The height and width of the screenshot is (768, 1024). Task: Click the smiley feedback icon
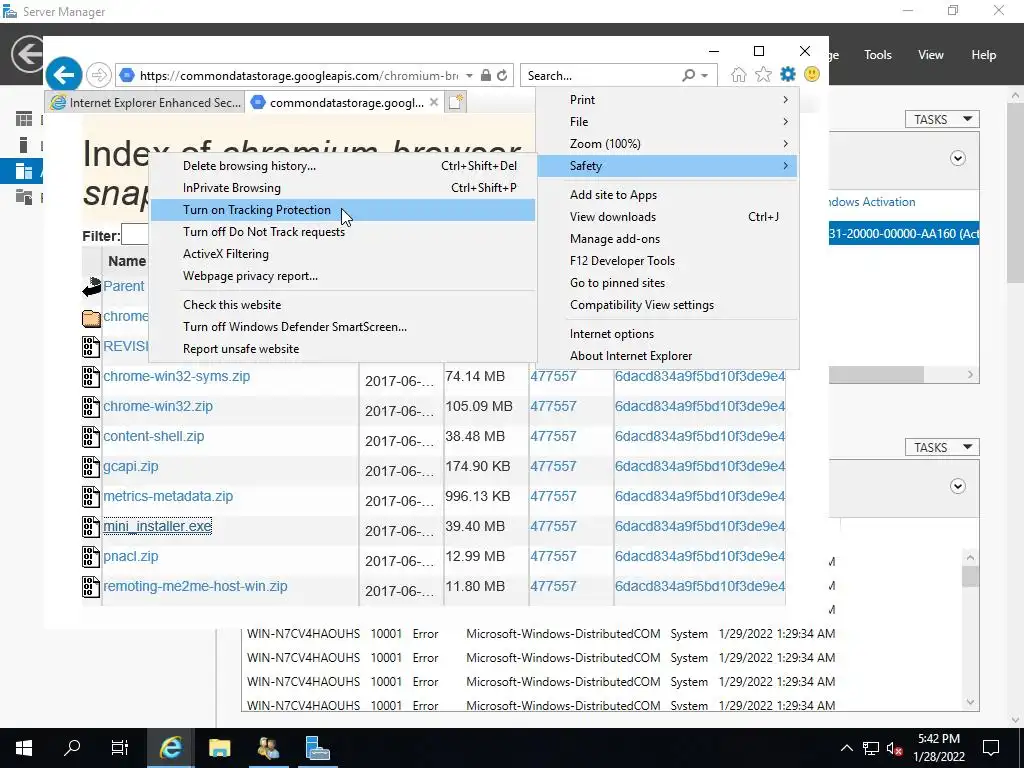point(812,74)
